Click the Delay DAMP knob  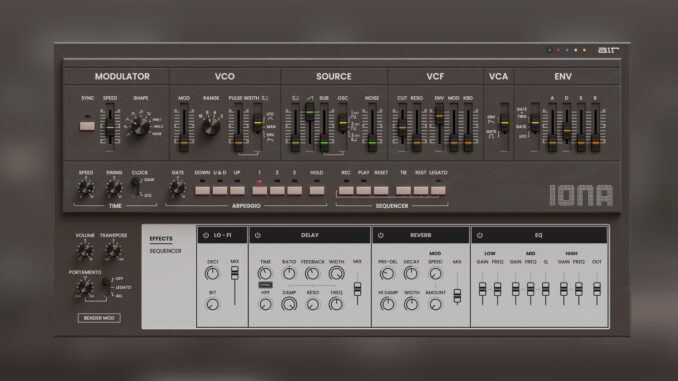point(289,304)
